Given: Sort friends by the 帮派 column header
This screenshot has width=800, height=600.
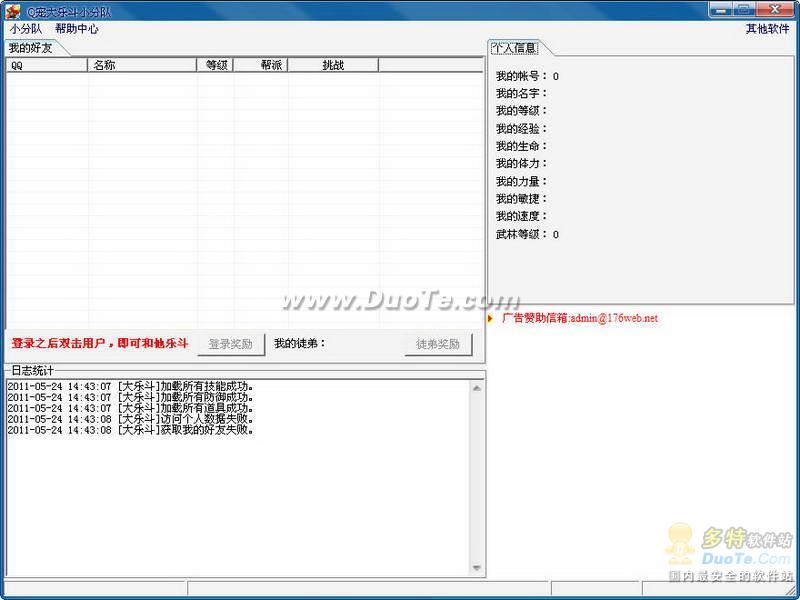Looking at the screenshot, I should pyautogui.click(x=261, y=65).
